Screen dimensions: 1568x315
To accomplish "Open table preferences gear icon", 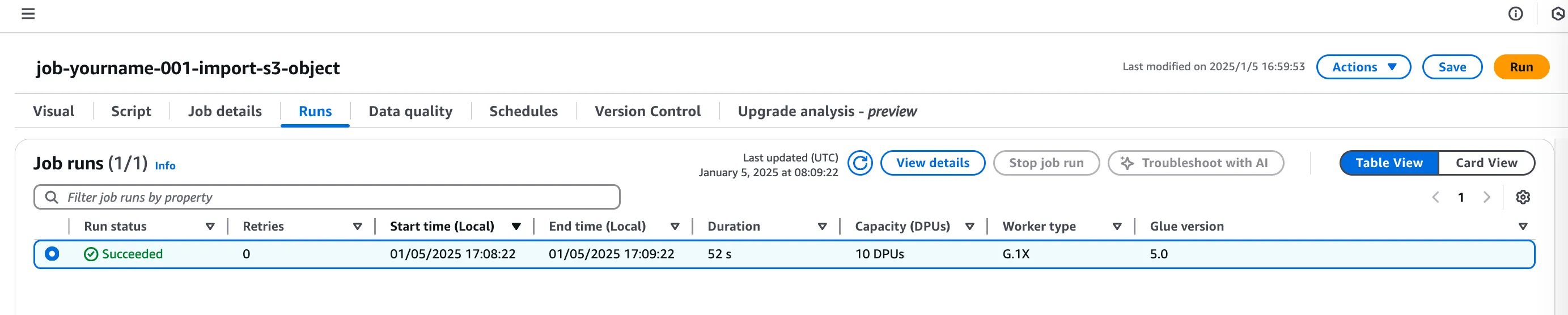I will tap(1522, 197).
